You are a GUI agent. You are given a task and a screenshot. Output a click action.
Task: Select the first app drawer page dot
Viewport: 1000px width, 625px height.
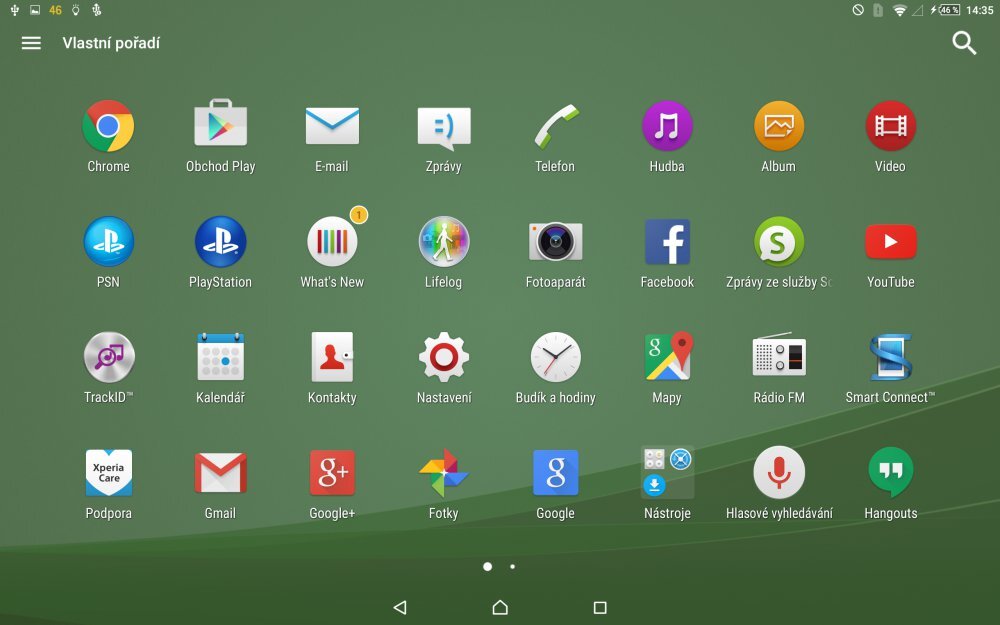click(x=487, y=566)
